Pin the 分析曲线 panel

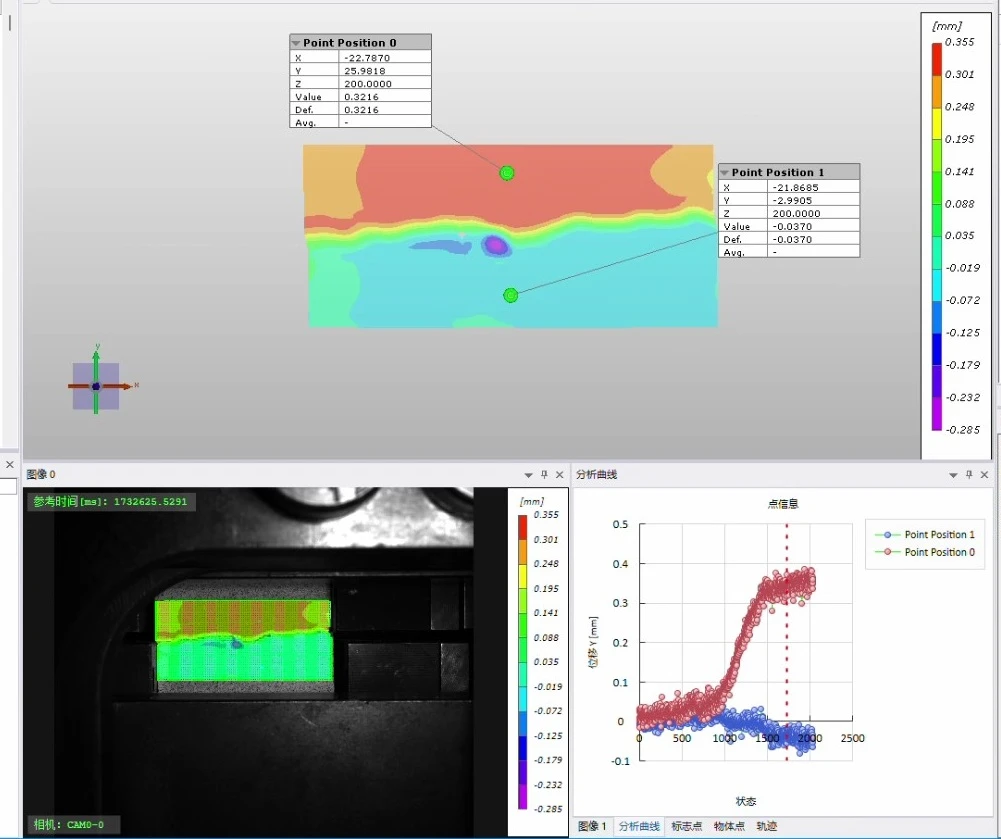969,474
